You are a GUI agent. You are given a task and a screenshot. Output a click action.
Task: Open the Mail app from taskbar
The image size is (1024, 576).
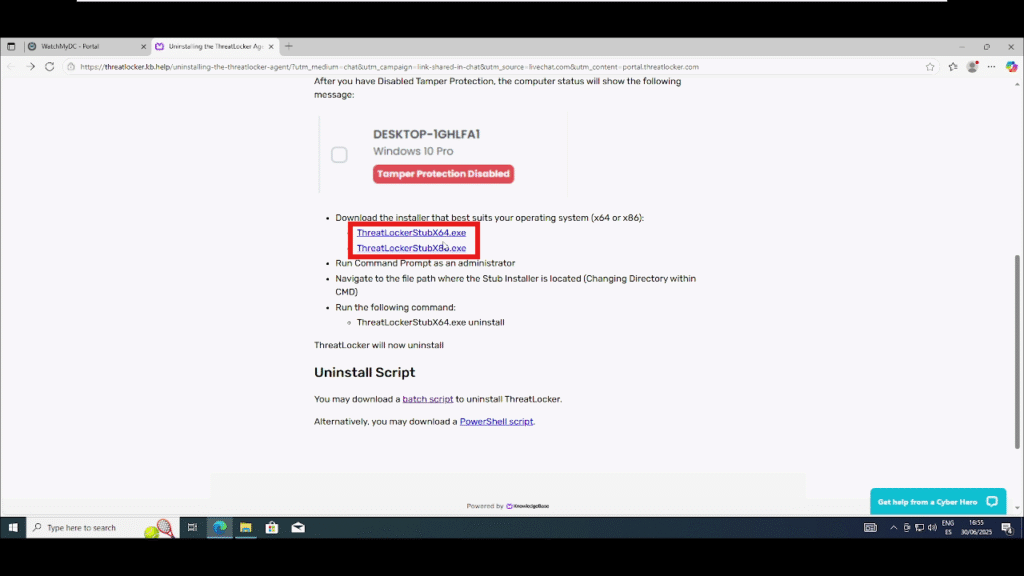tap(298, 528)
